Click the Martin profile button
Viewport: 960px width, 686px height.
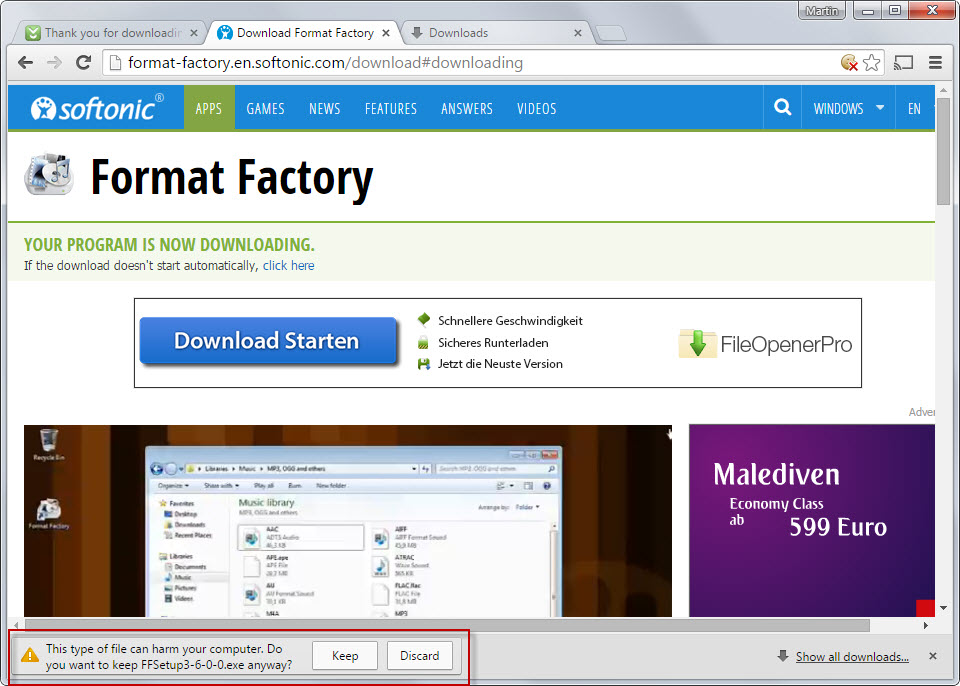coord(822,10)
